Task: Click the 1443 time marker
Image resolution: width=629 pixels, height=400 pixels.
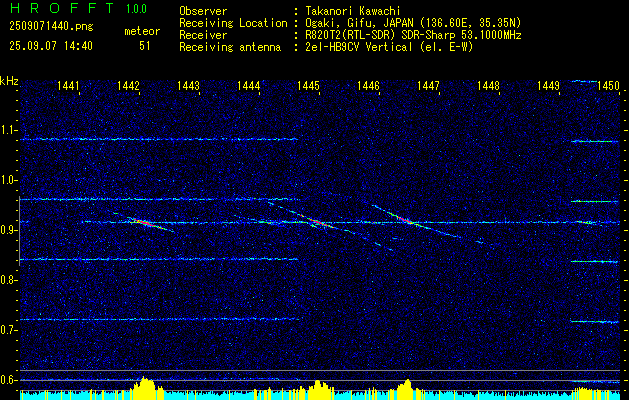Action: (188, 85)
